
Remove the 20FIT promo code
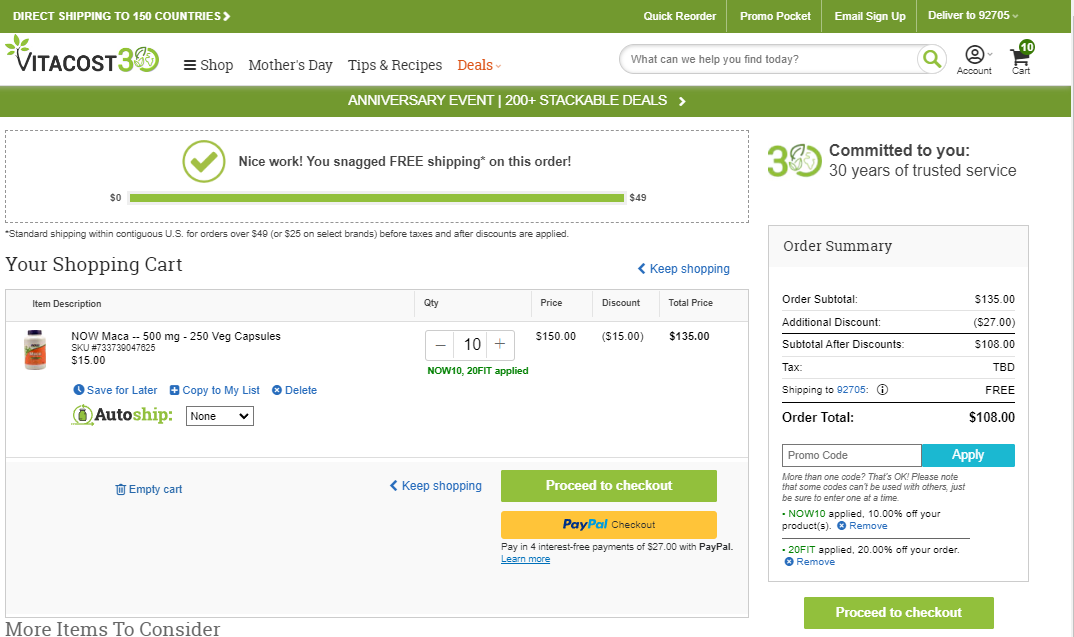[810, 562]
